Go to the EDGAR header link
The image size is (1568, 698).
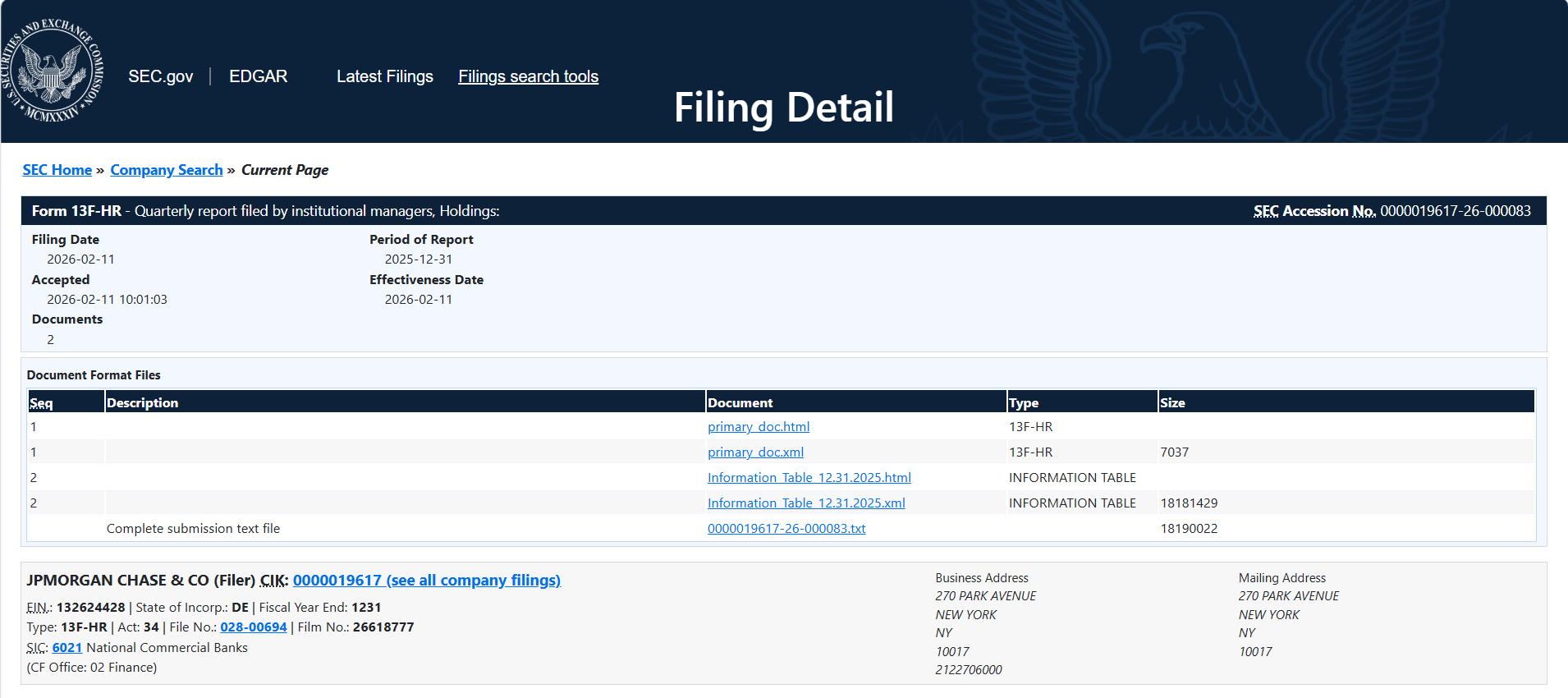pos(259,76)
